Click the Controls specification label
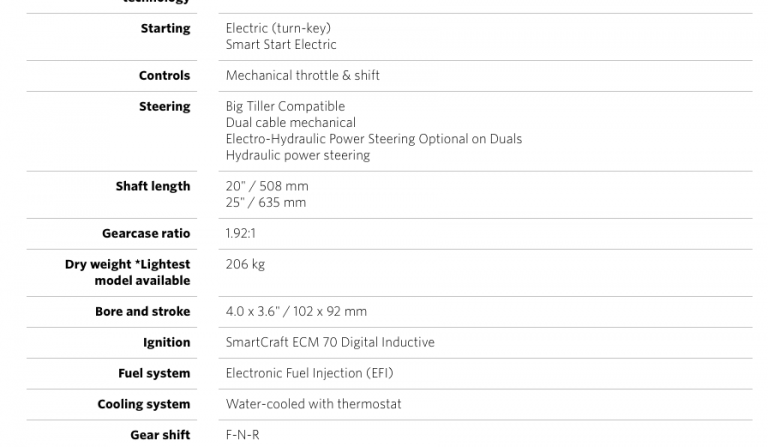768x447 pixels. tap(165, 75)
